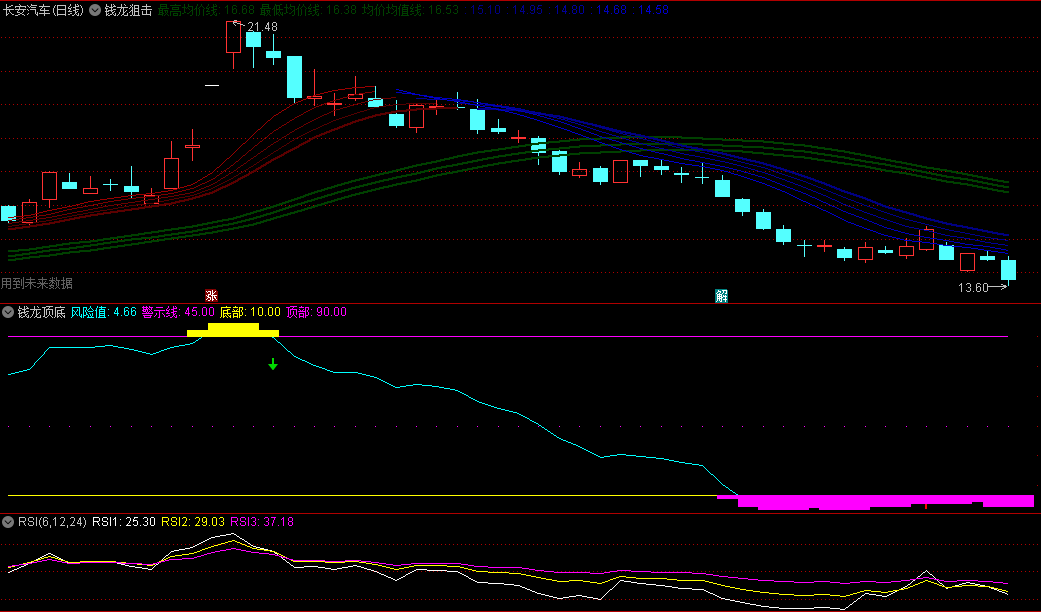Image resolution: width=1041 pixels, height=612 pixels.
Task: Select the 均价均值线: 16.53 value
Action: click(410, 10)
